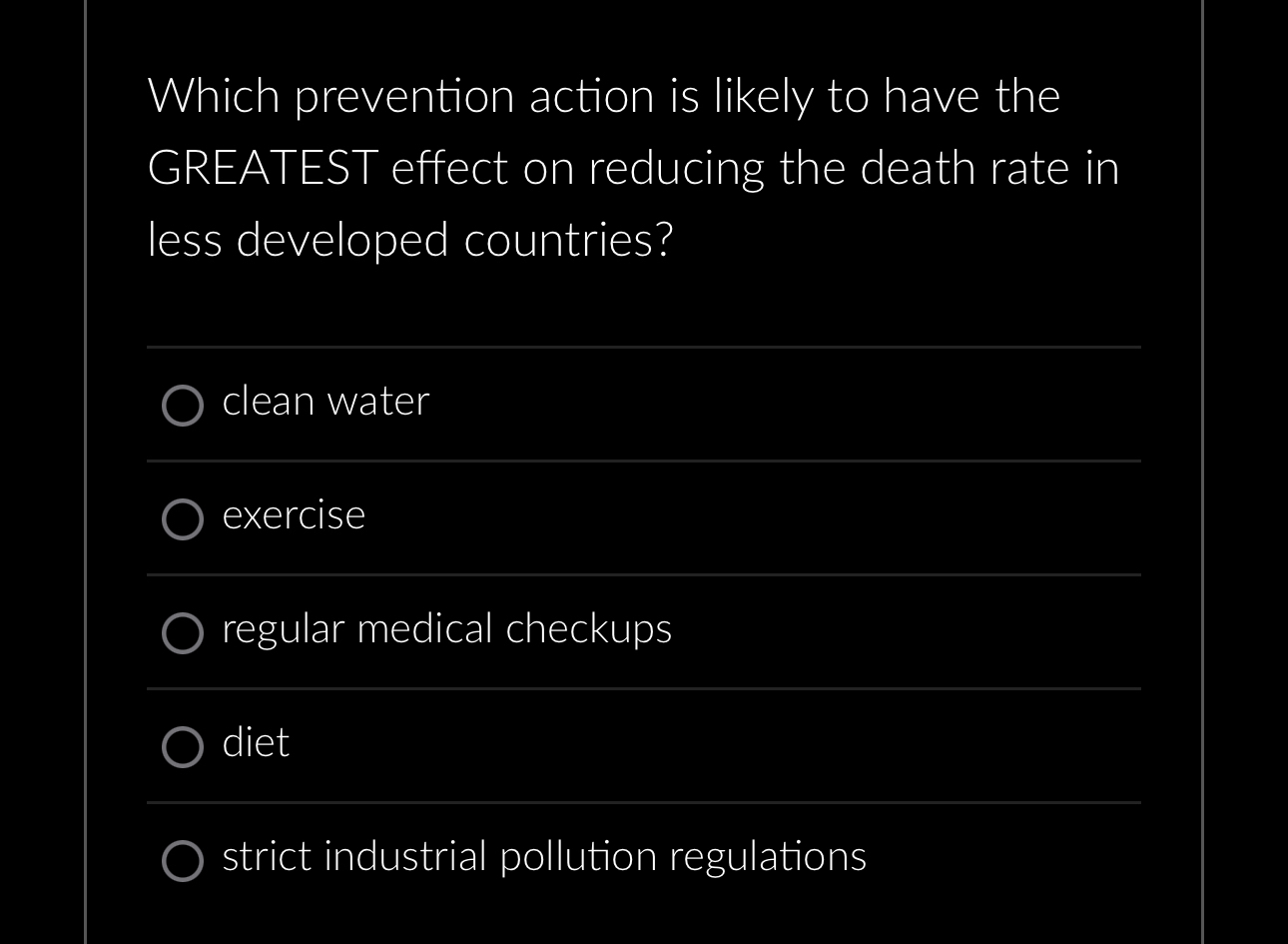Click the 'regular medical checkups' answer text

tap(447, 628)
